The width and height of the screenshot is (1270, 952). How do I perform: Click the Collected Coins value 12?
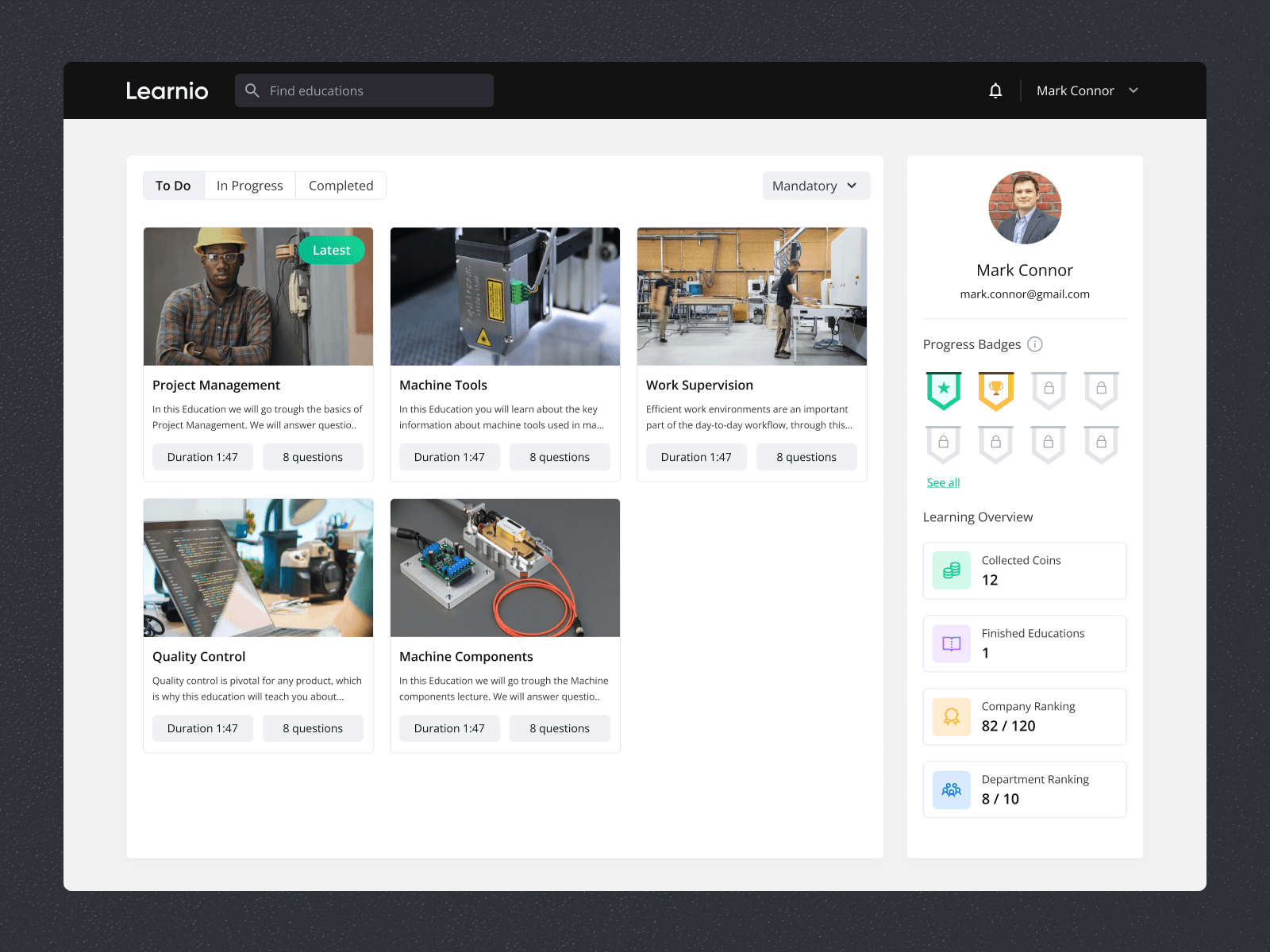[x=990, y=580]
